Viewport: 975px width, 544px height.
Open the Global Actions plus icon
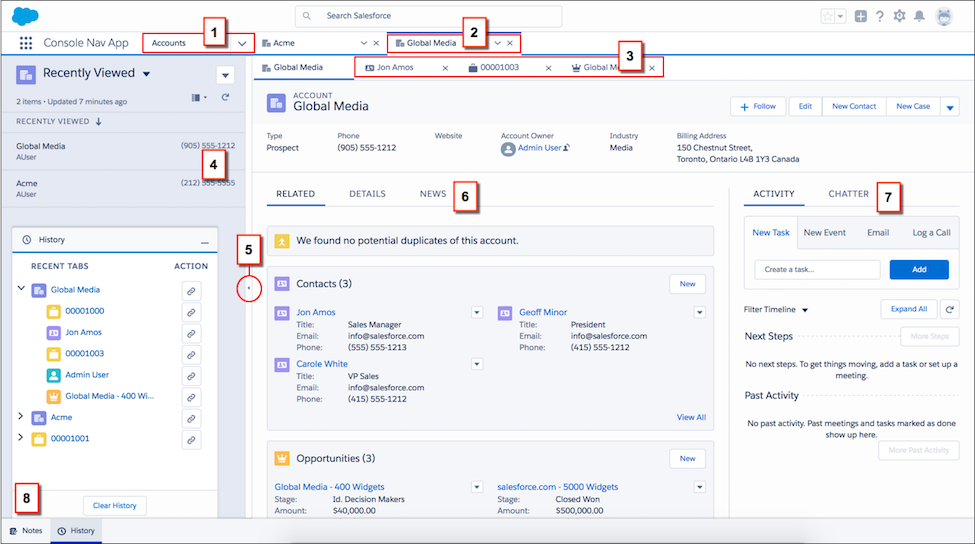pyautogui.click(x=861, y=17)
